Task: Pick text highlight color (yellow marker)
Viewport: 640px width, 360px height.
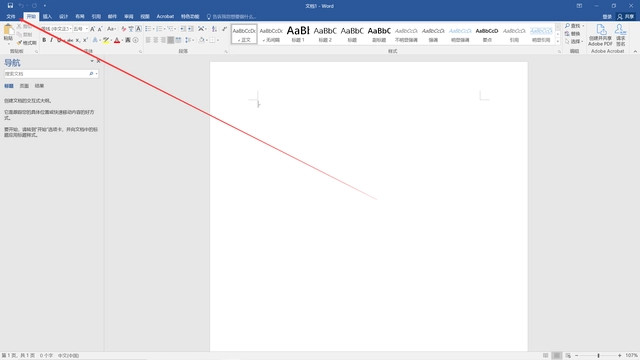Action: 105,40
